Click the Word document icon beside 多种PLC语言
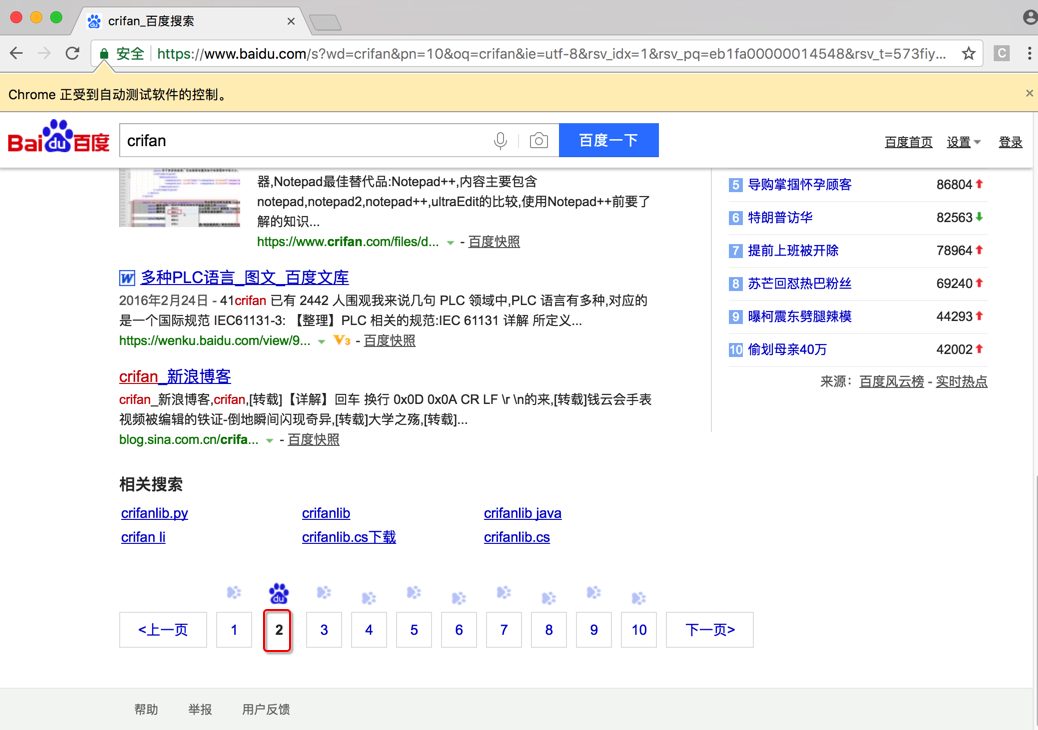 click(127, 278)
